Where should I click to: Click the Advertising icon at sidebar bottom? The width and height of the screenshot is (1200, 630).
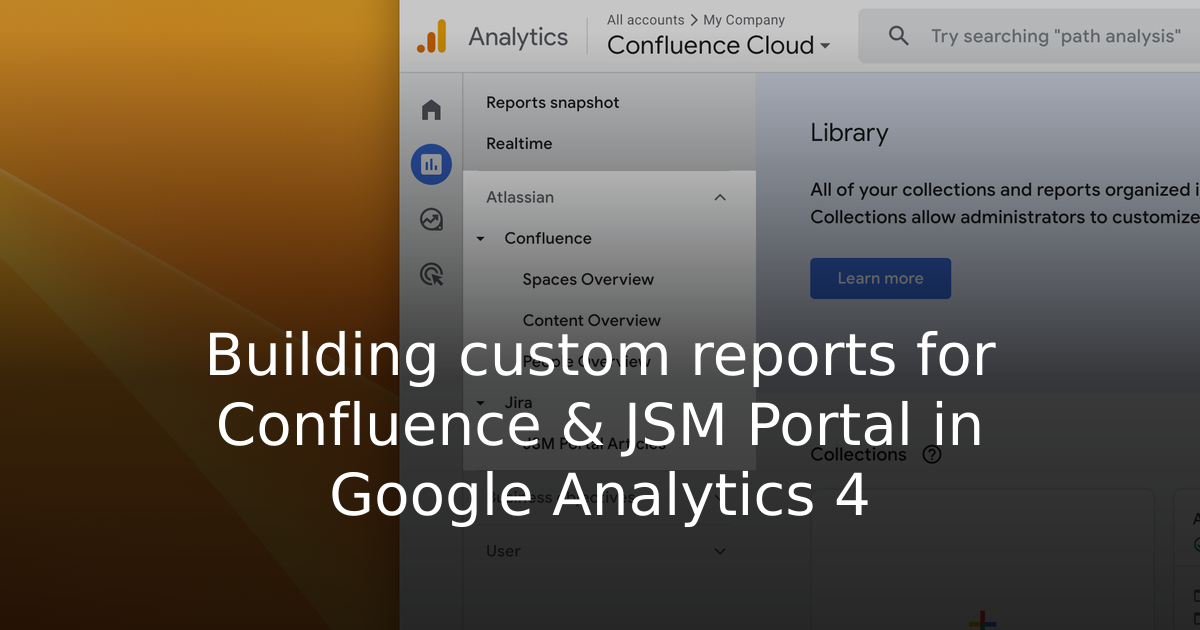click(x=431, y=274)
